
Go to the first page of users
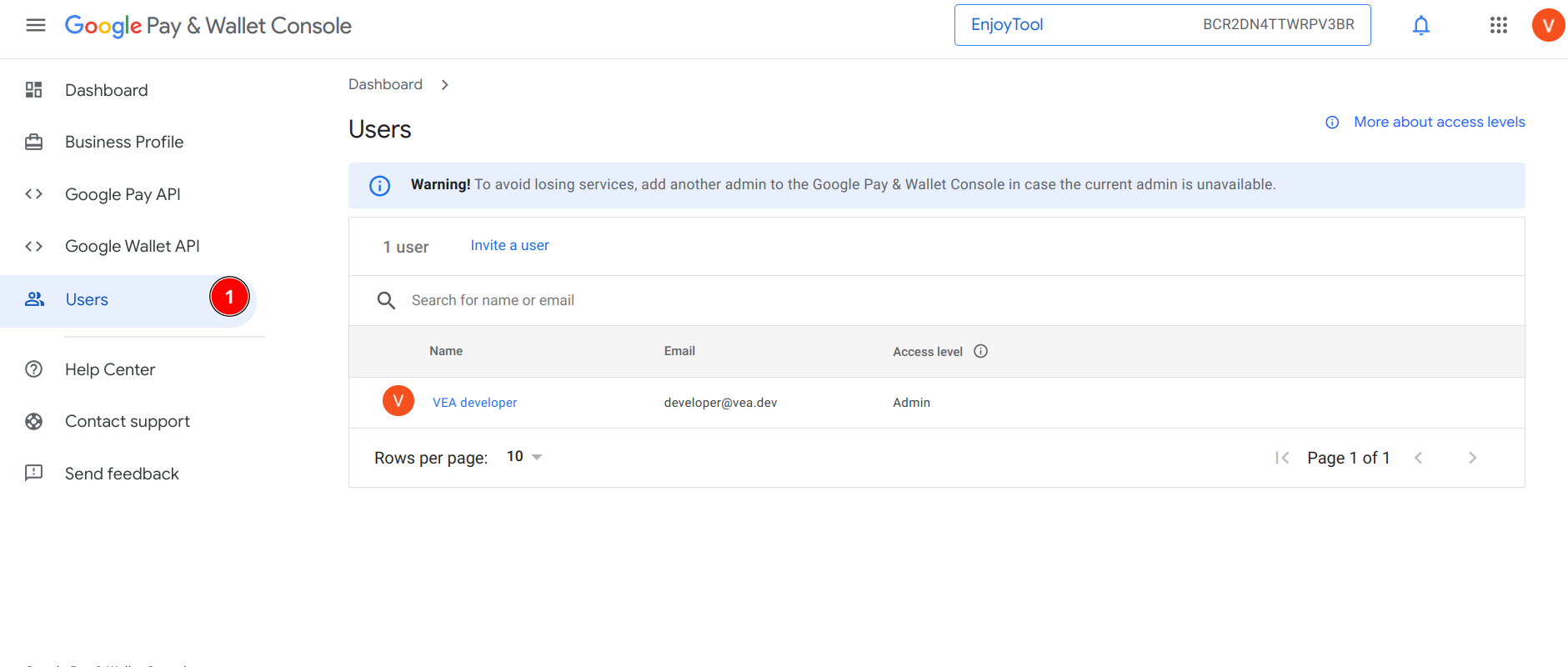pos(1282,458)
